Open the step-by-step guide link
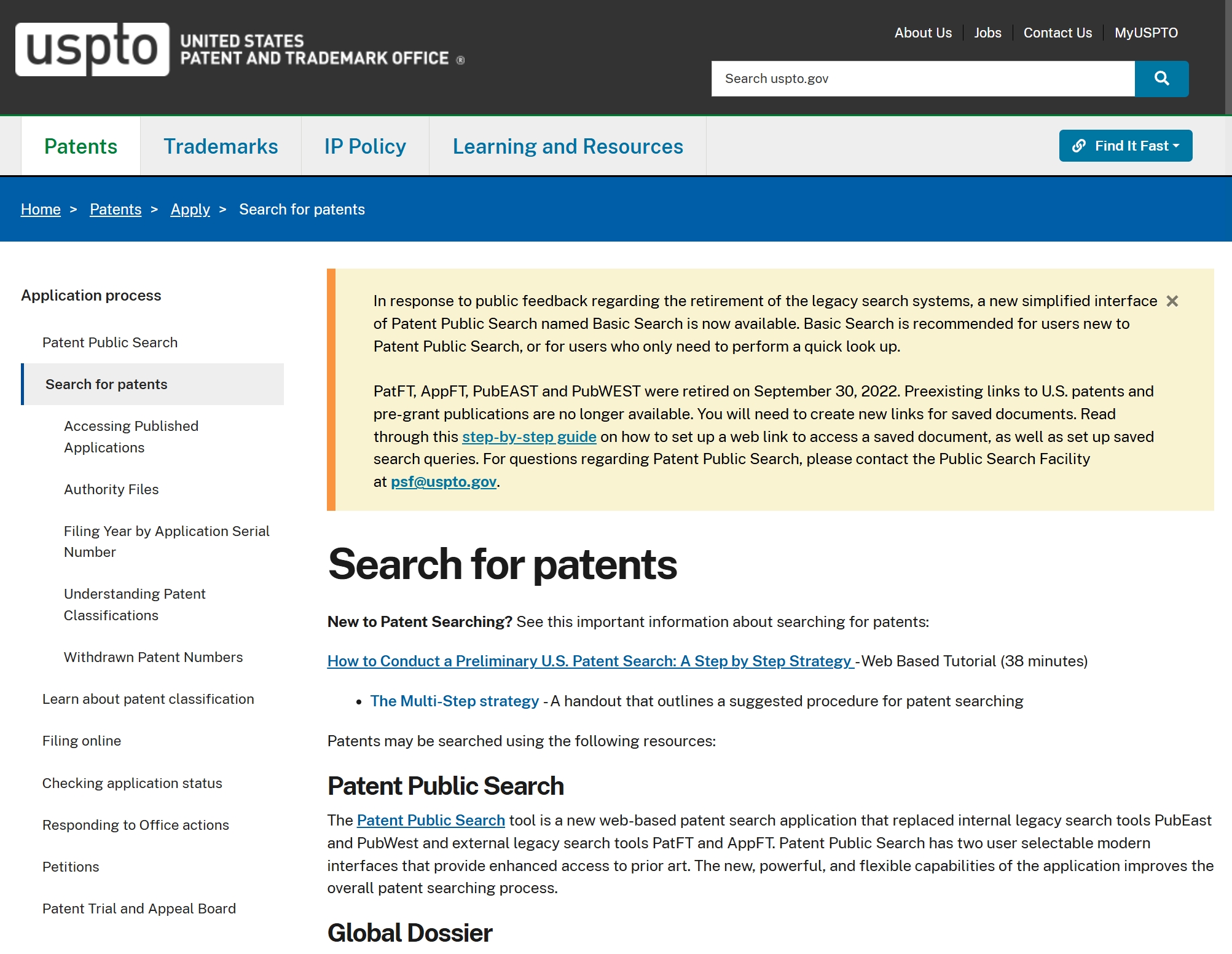This screenshot has height=954, width=1232. click(x=528, y=437)
